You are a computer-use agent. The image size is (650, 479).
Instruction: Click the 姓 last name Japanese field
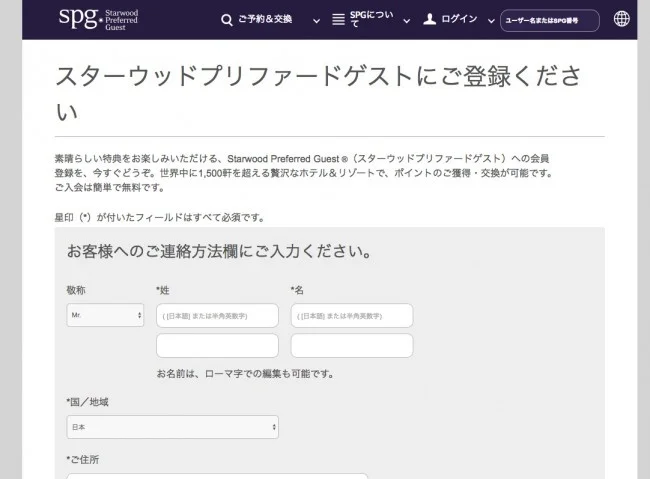[217, 315]
